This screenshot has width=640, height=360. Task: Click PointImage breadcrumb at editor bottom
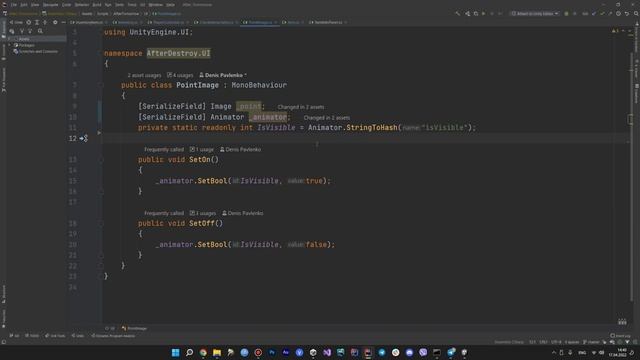tap(134, 328)
